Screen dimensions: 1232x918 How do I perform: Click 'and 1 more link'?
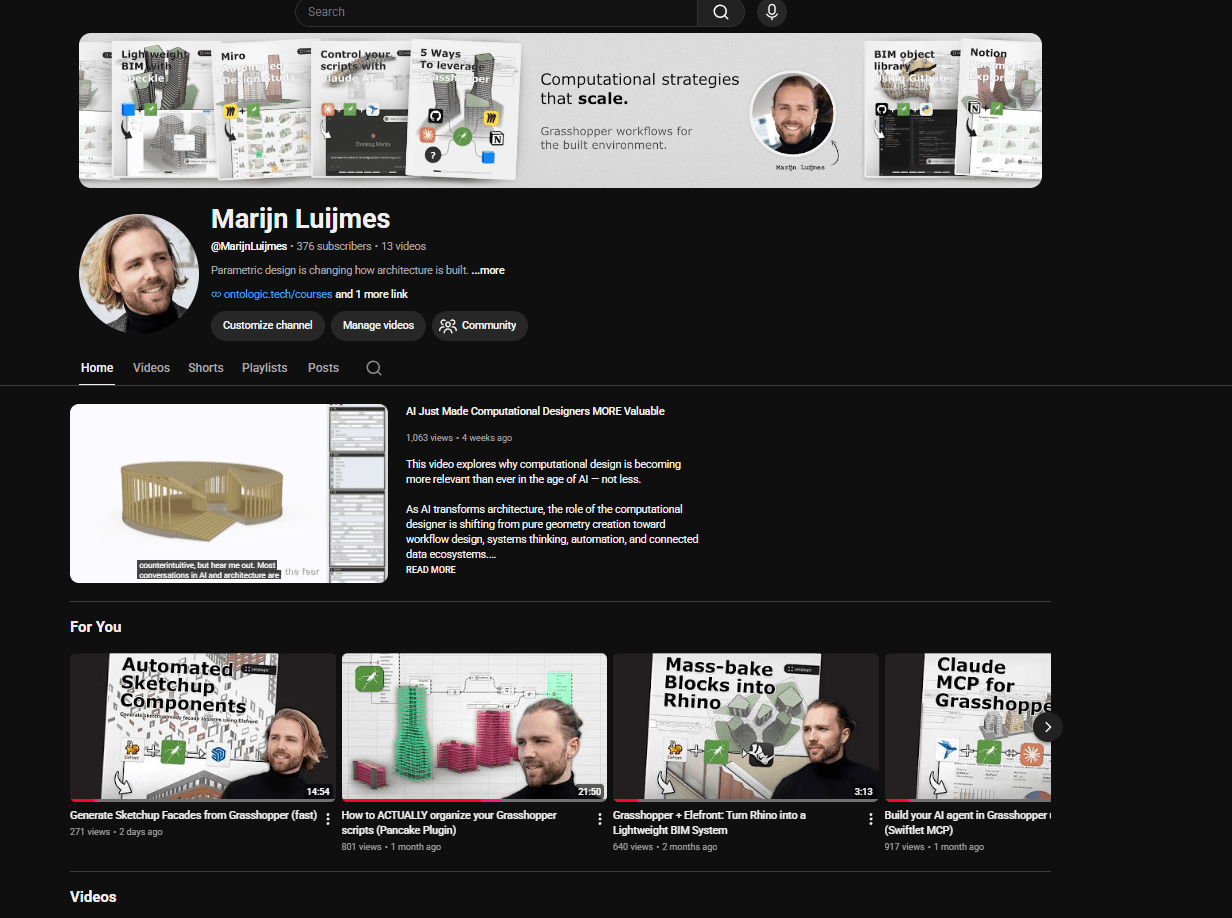(x=371, y=295)
